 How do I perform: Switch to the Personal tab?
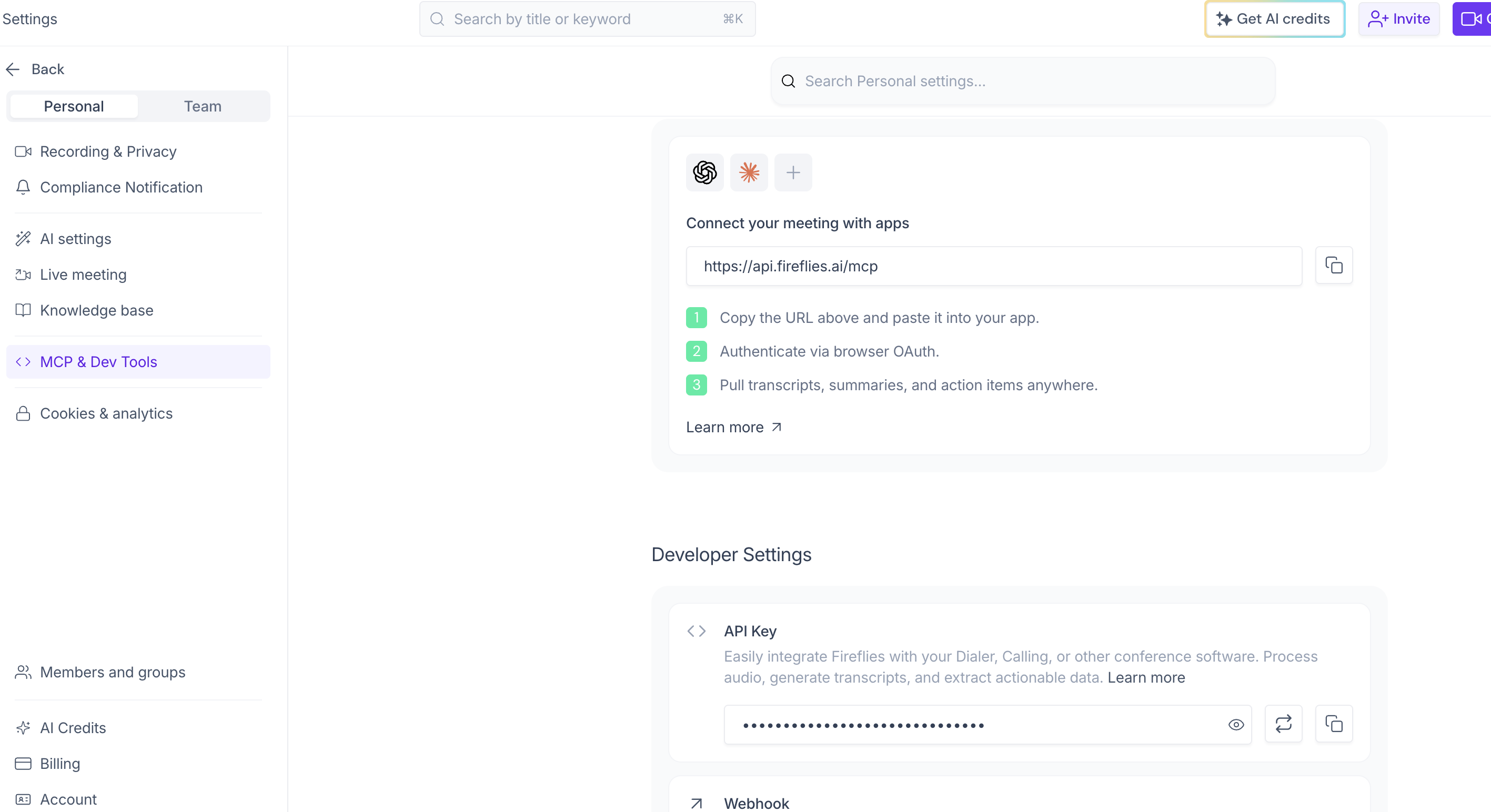(74, 106)
